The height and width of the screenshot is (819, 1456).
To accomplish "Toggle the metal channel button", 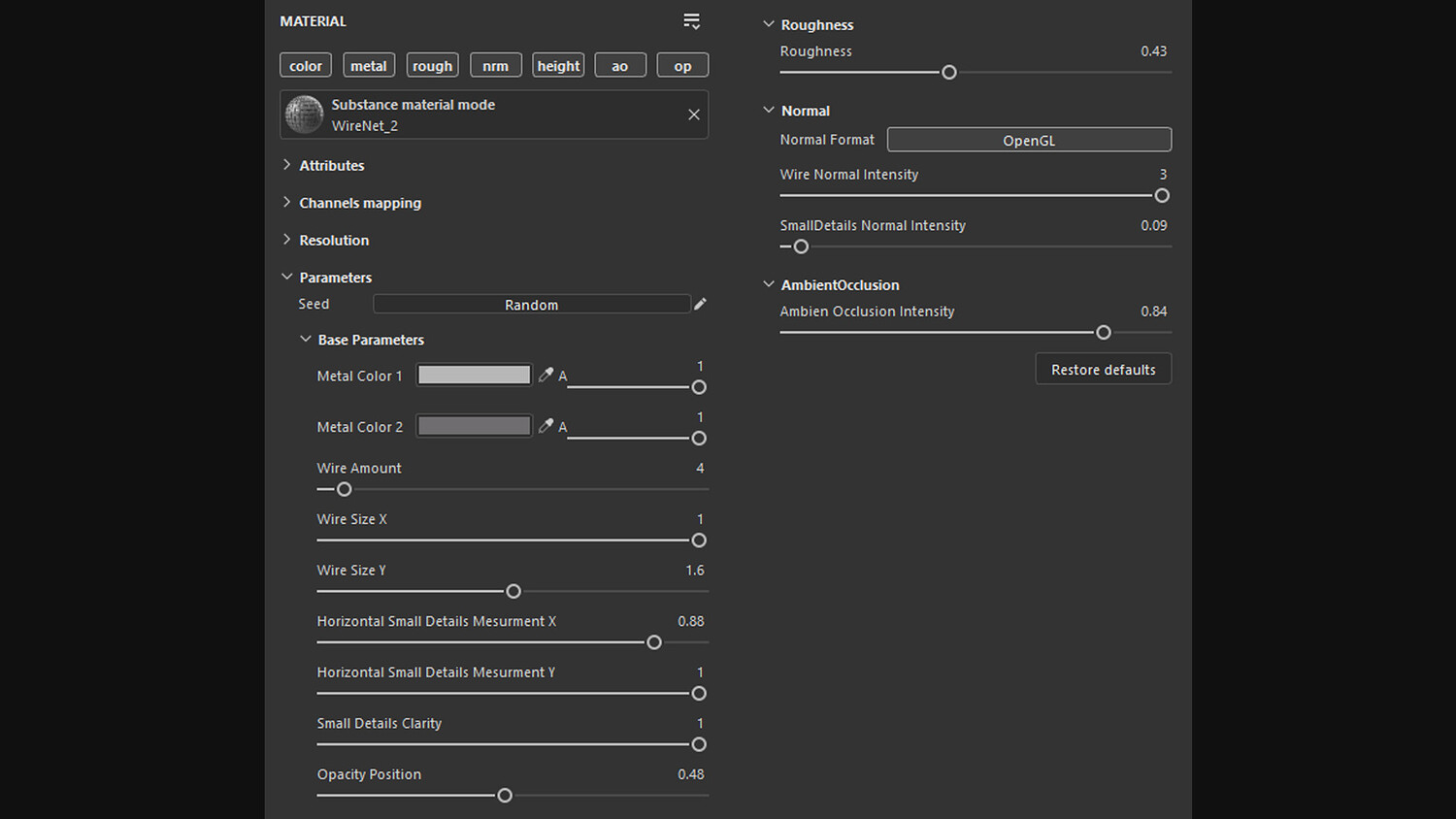I will pyautogui.click(x=369, y=65).
